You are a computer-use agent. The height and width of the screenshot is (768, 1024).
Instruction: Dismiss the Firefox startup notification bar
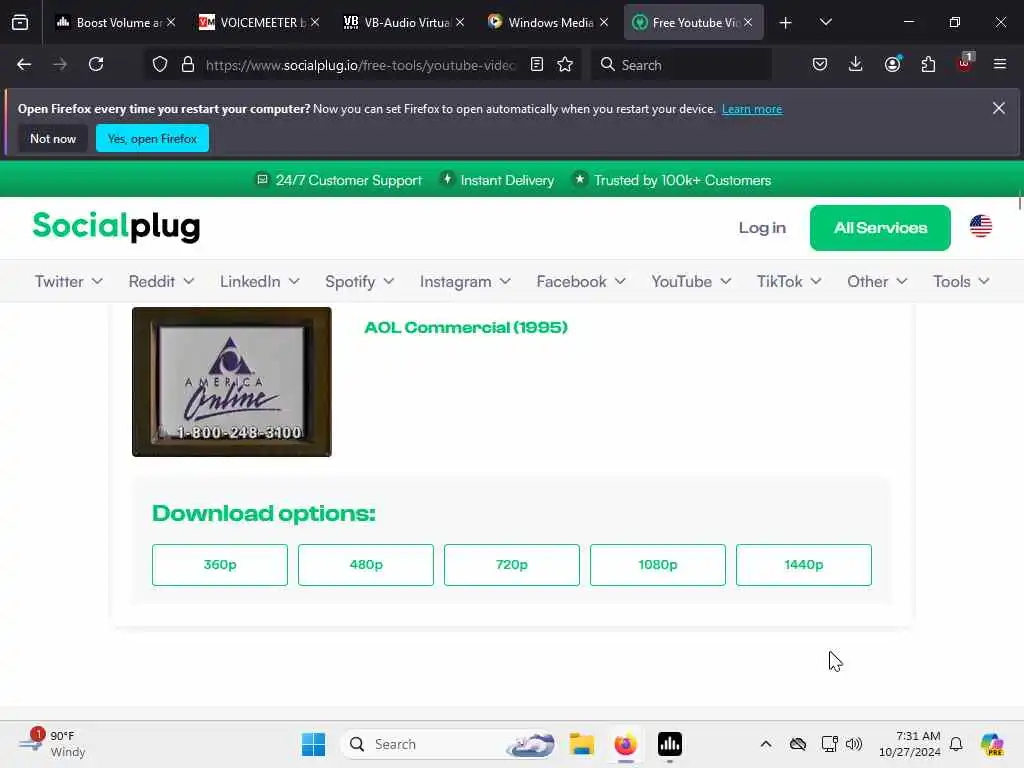(999, 108)
